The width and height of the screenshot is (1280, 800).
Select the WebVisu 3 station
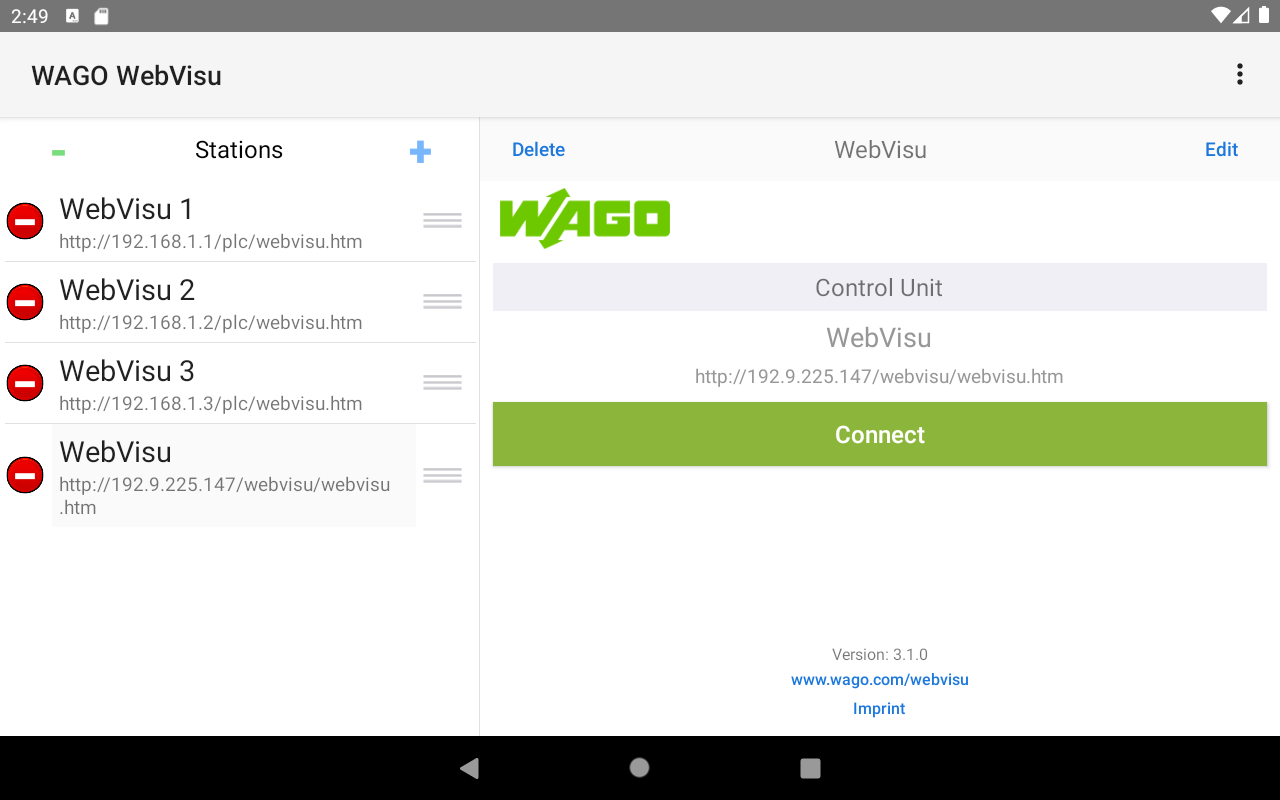[x=234, y=384]
